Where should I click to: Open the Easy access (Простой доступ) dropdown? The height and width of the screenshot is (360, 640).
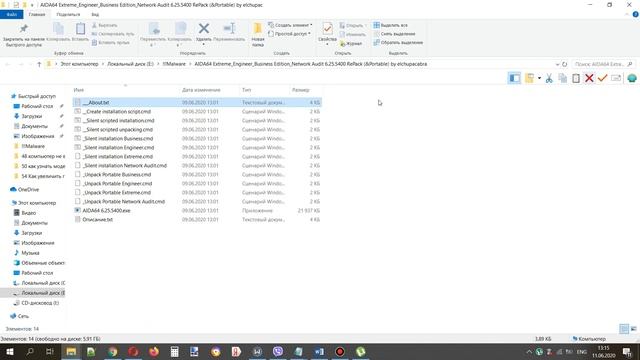pyautogui.click(x=289, y=33)
